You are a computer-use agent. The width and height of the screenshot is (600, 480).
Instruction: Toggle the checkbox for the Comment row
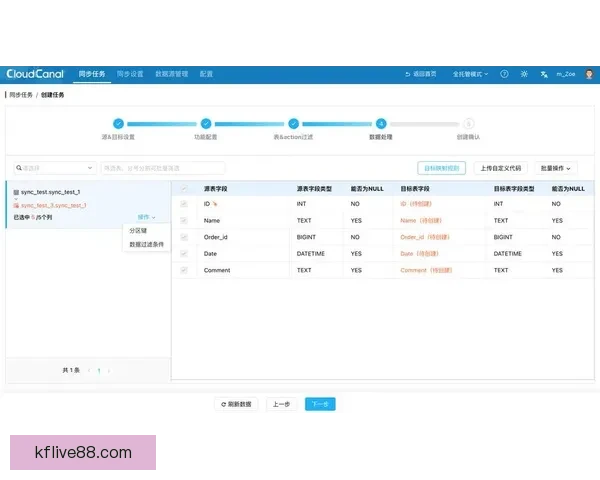[183, 270]
